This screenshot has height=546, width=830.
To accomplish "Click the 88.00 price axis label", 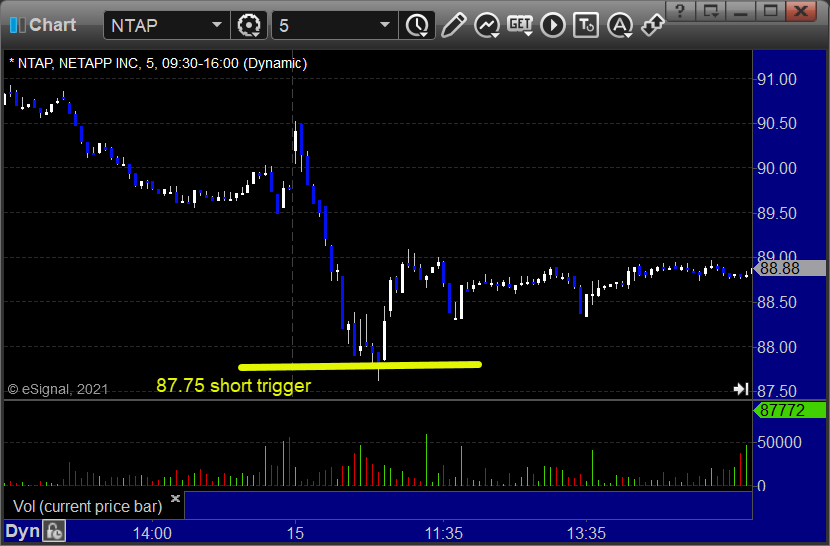I will [777, 347].
